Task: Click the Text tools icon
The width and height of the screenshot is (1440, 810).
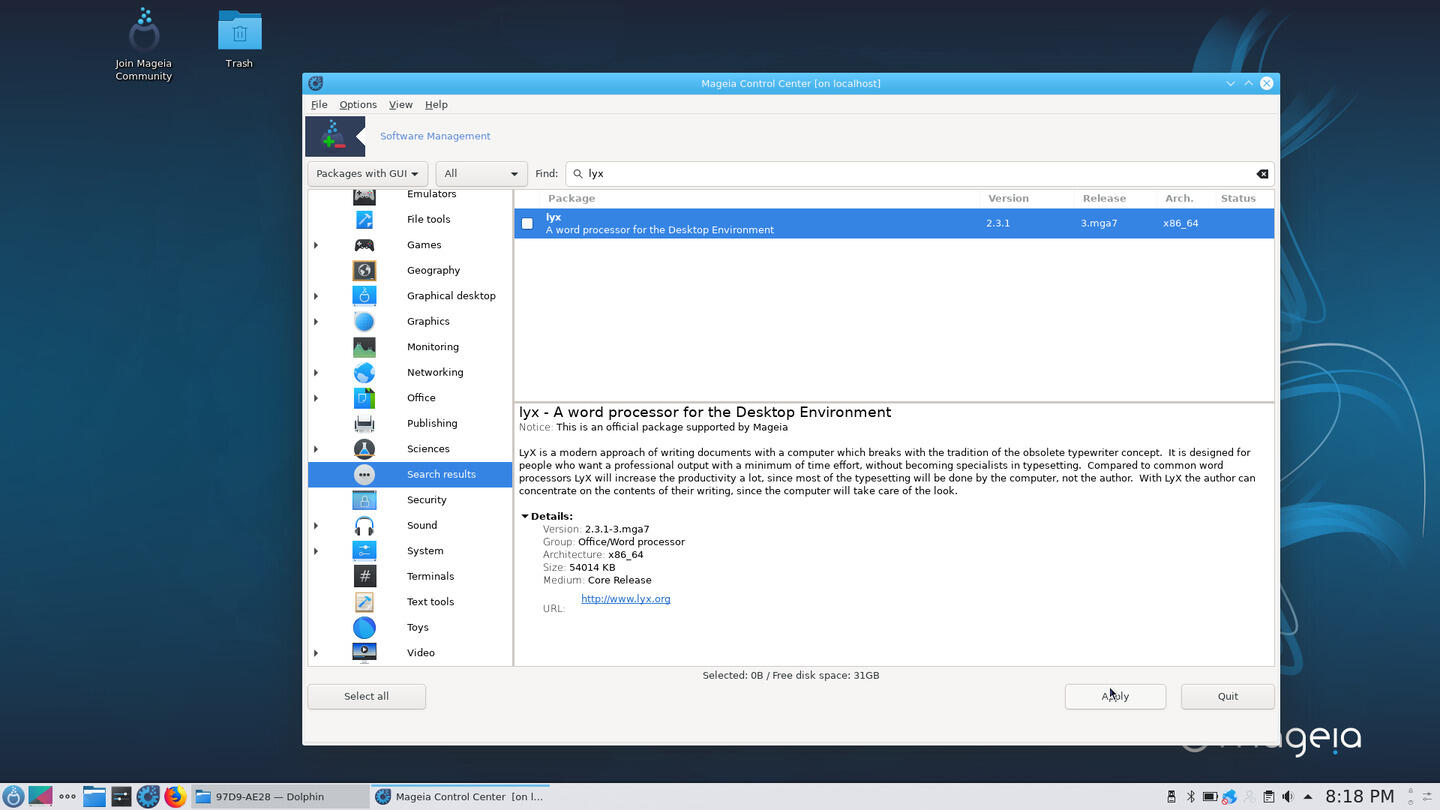Action: (364, 602)
